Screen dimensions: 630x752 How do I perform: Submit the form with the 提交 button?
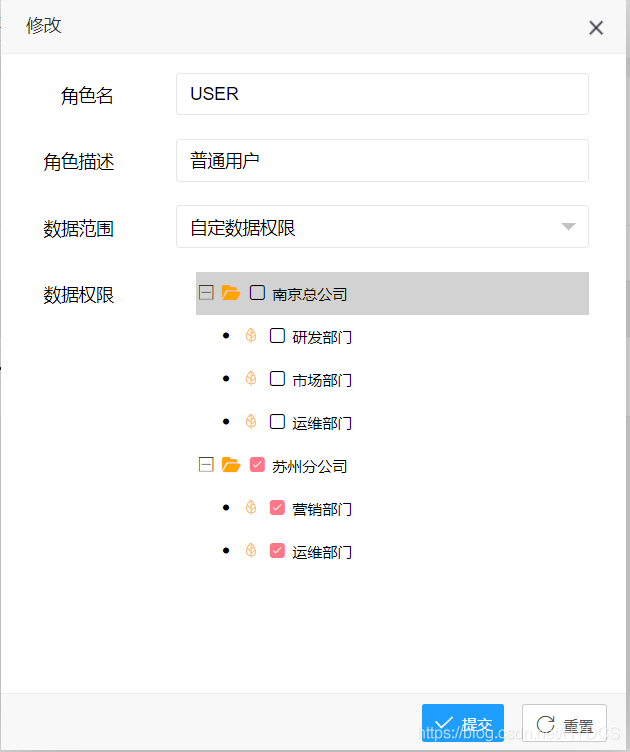tap(463, 723)
